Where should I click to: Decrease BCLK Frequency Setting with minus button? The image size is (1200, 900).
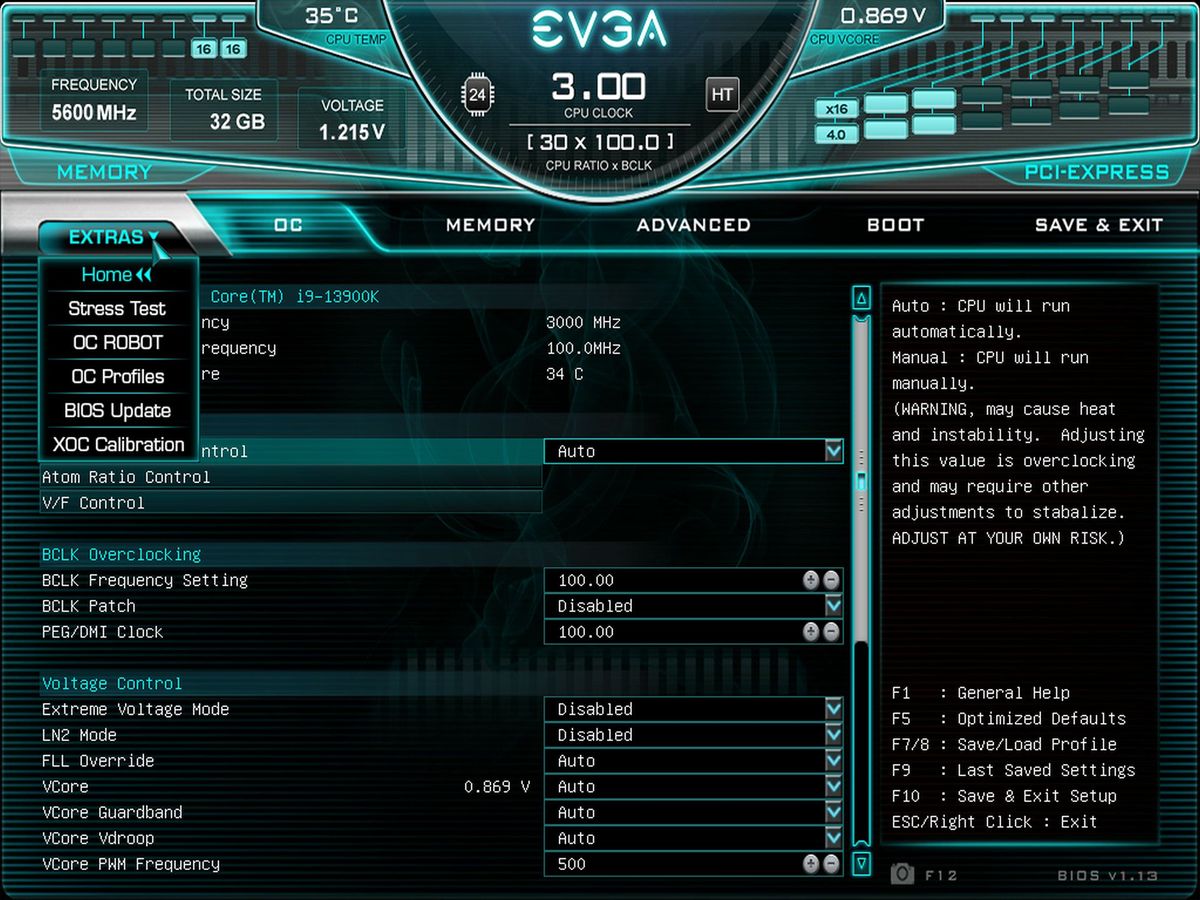click(831, 580)
